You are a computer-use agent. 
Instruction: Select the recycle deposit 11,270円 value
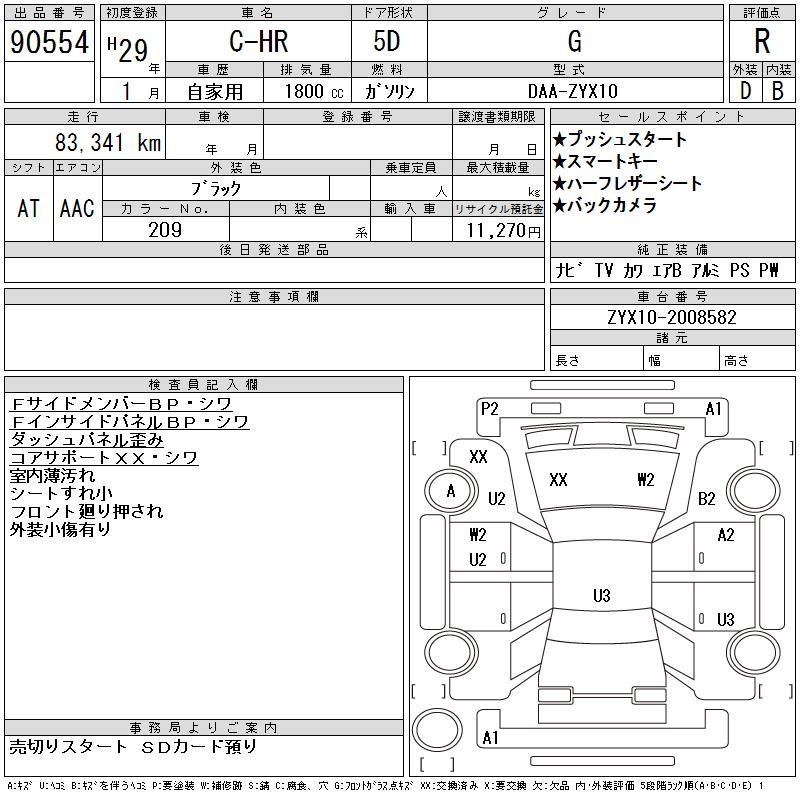498,230
